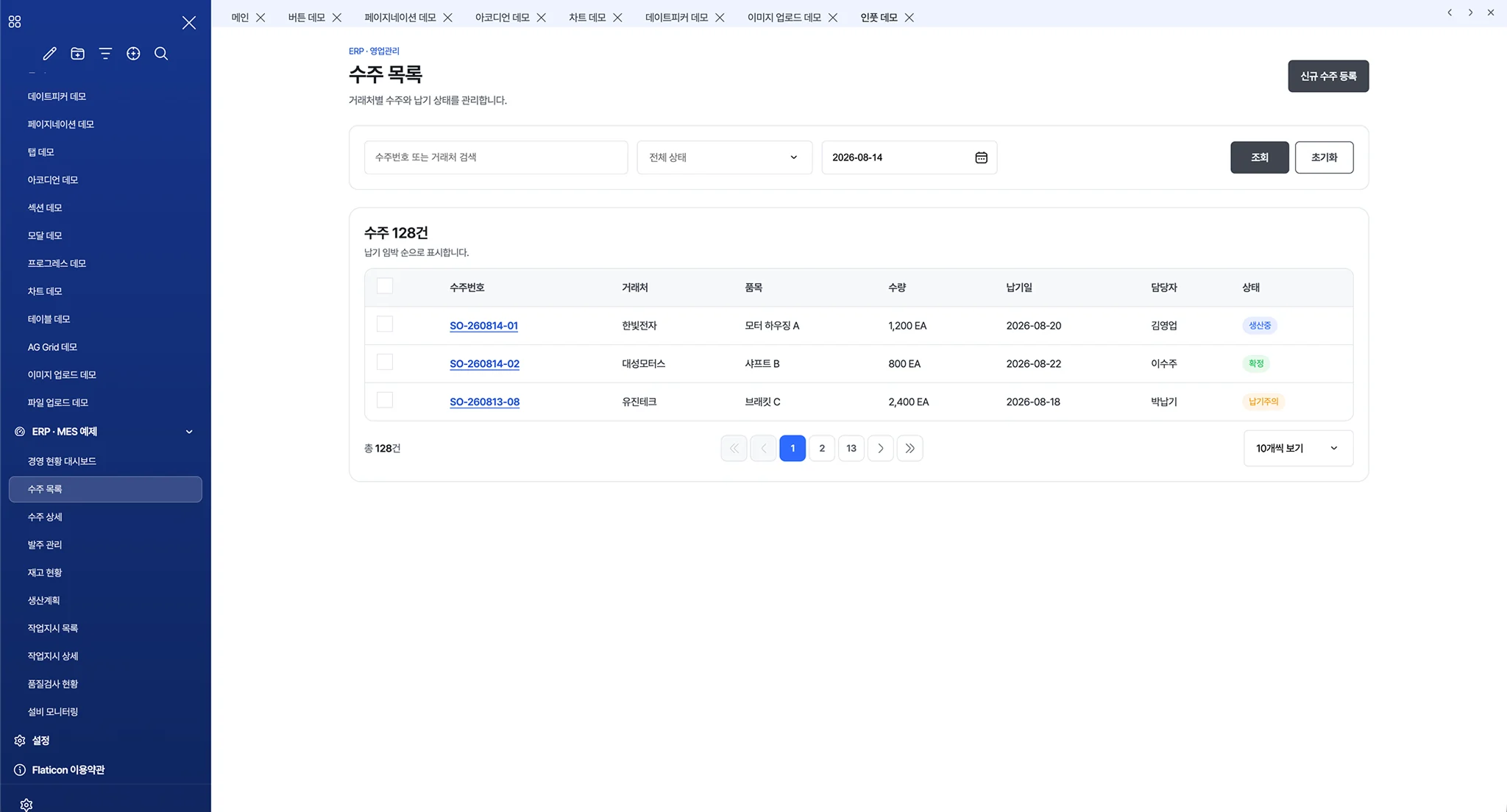The image size is (1507, 812).
Task: Click the circled plus icon in sidebar toolbar
Action: (x=133, y=54)
